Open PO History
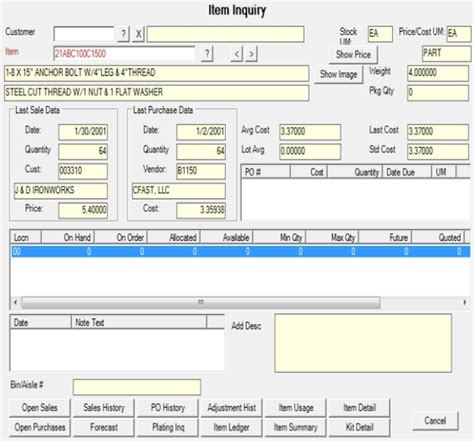 click(x=168, y=407)
